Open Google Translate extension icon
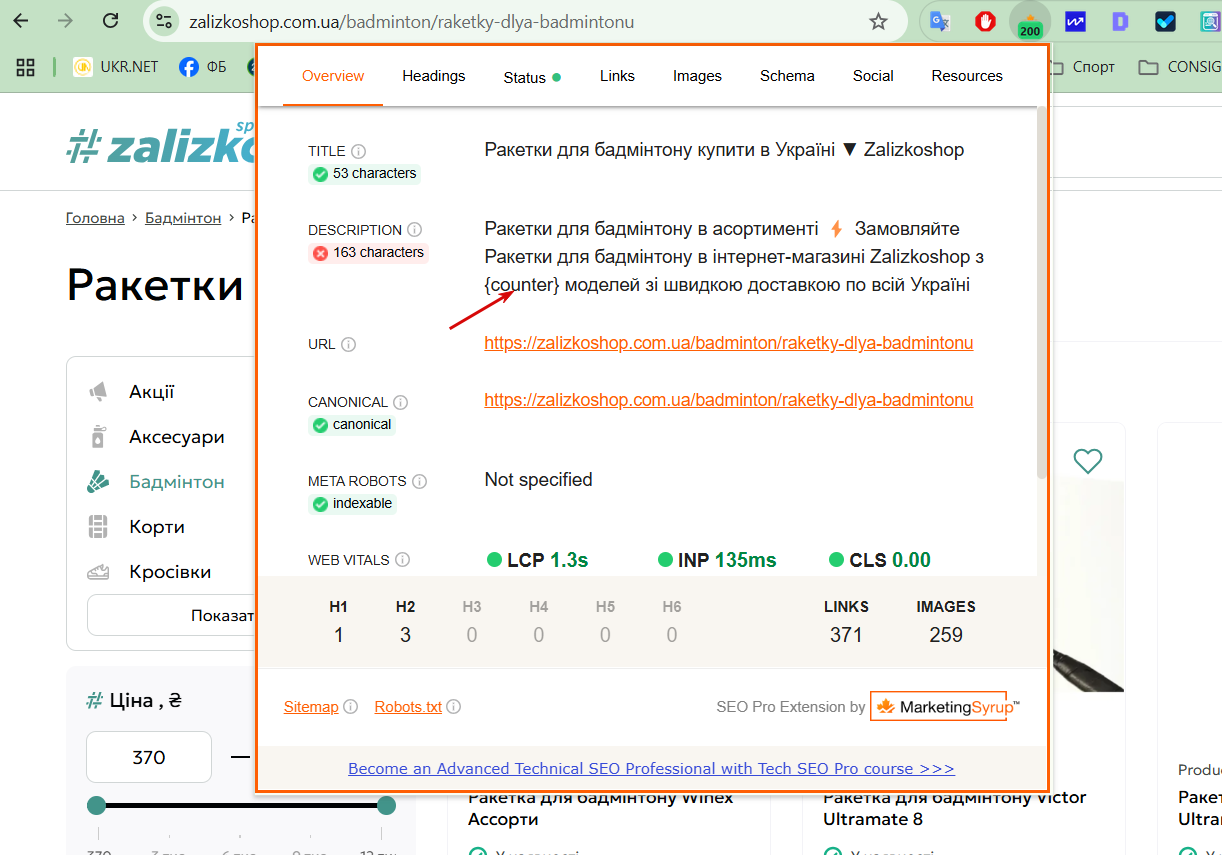Image resolution: width=1222 pixels, height=855 pixels. pyautogui.click(x=939, y=21)
